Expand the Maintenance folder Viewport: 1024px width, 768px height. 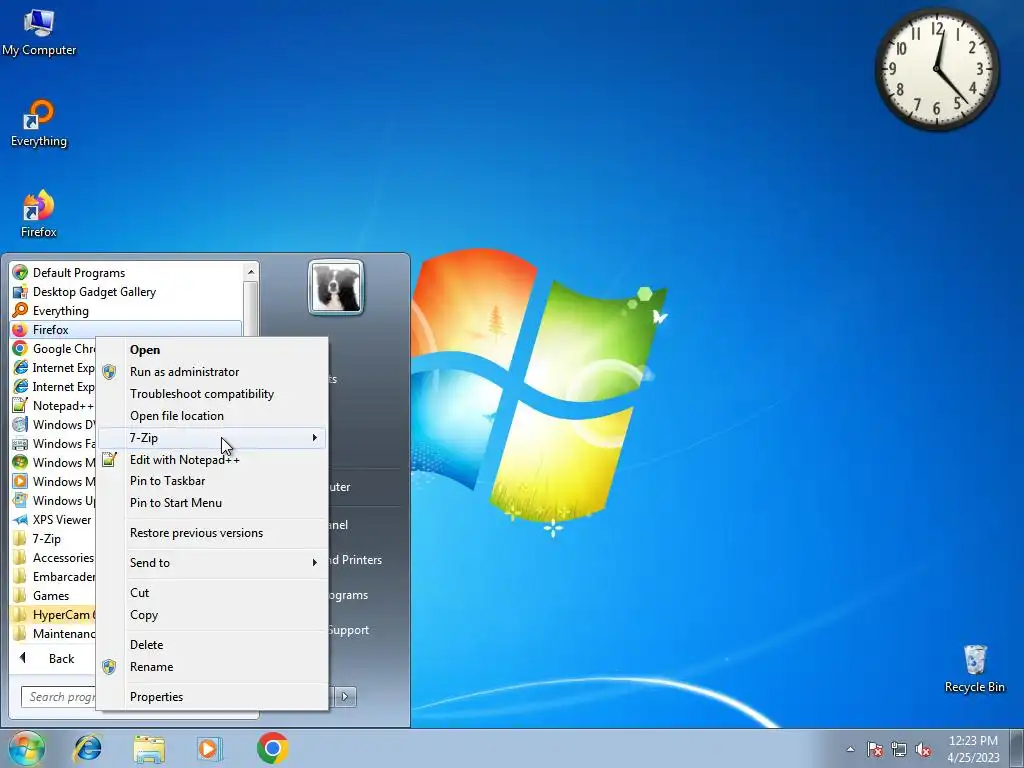click(54, 633)
